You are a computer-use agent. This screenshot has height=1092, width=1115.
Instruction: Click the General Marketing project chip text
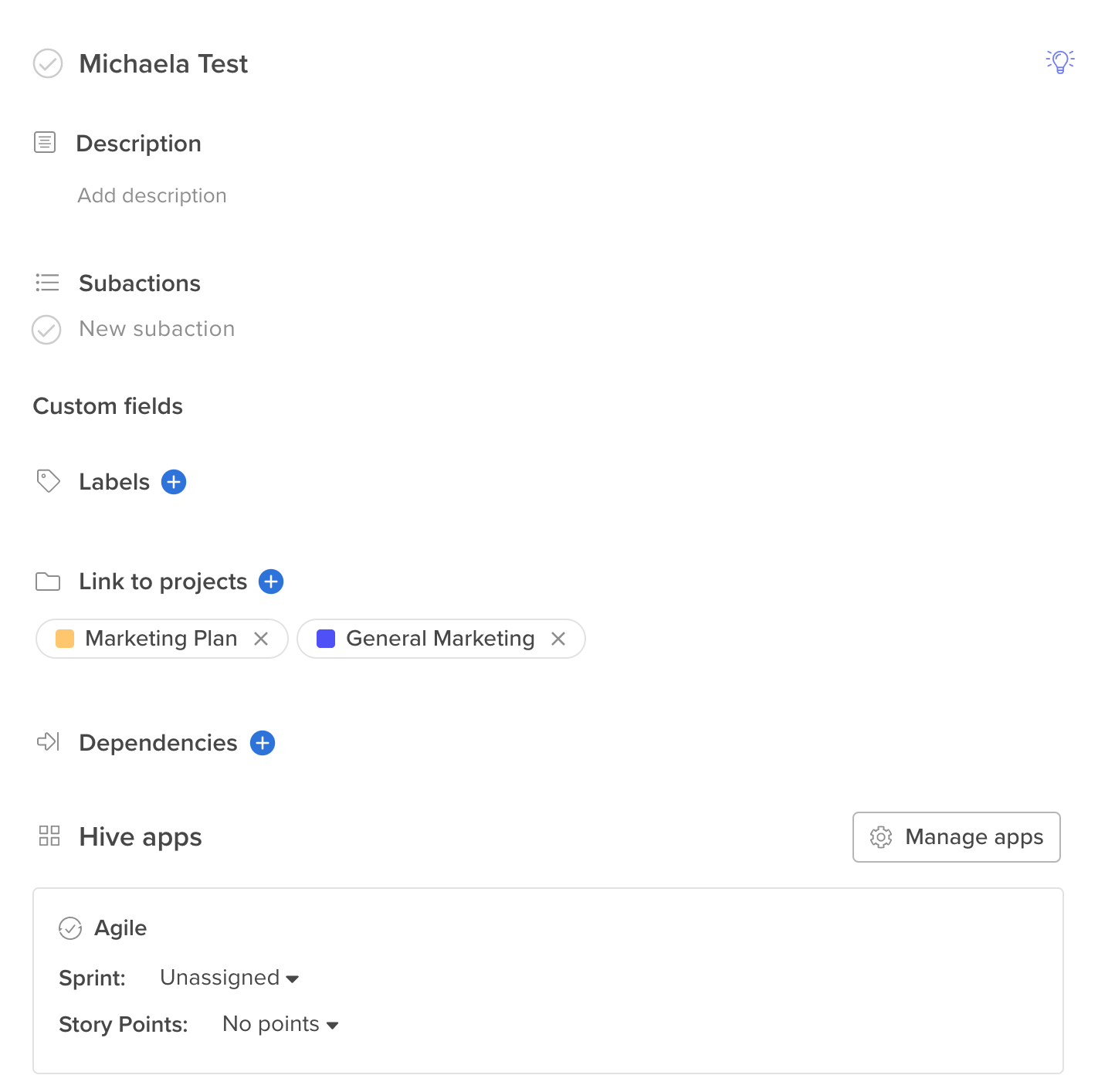[x=440, y=639]
